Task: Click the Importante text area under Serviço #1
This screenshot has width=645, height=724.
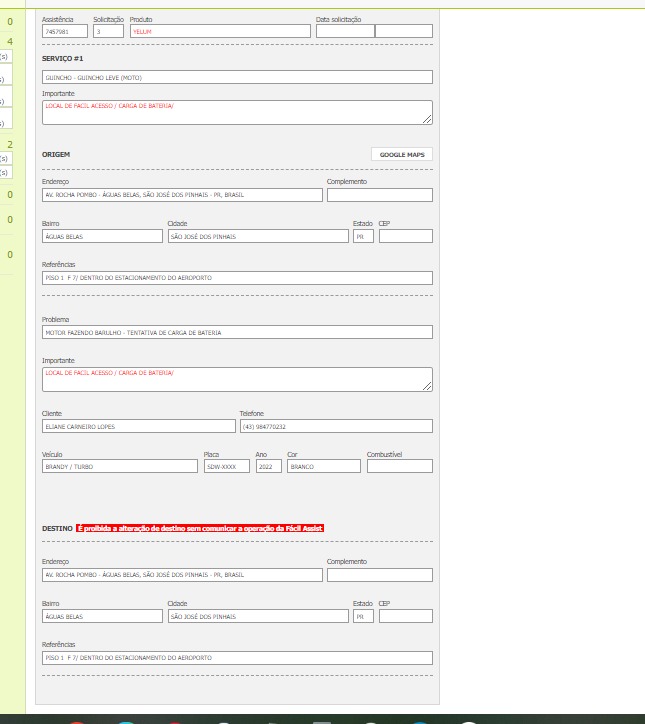Action: [237, 112]
